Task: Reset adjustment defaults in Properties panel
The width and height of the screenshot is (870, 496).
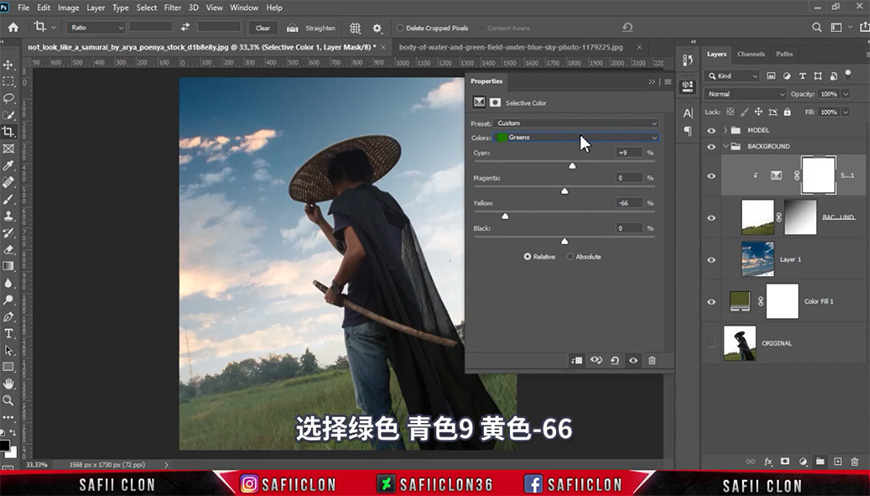Action: 615,360
